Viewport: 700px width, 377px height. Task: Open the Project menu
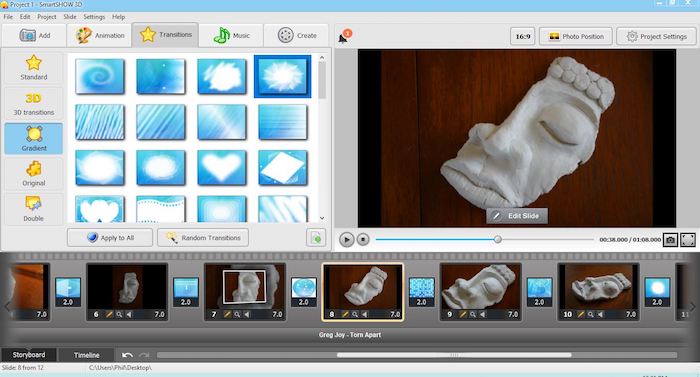47,17
